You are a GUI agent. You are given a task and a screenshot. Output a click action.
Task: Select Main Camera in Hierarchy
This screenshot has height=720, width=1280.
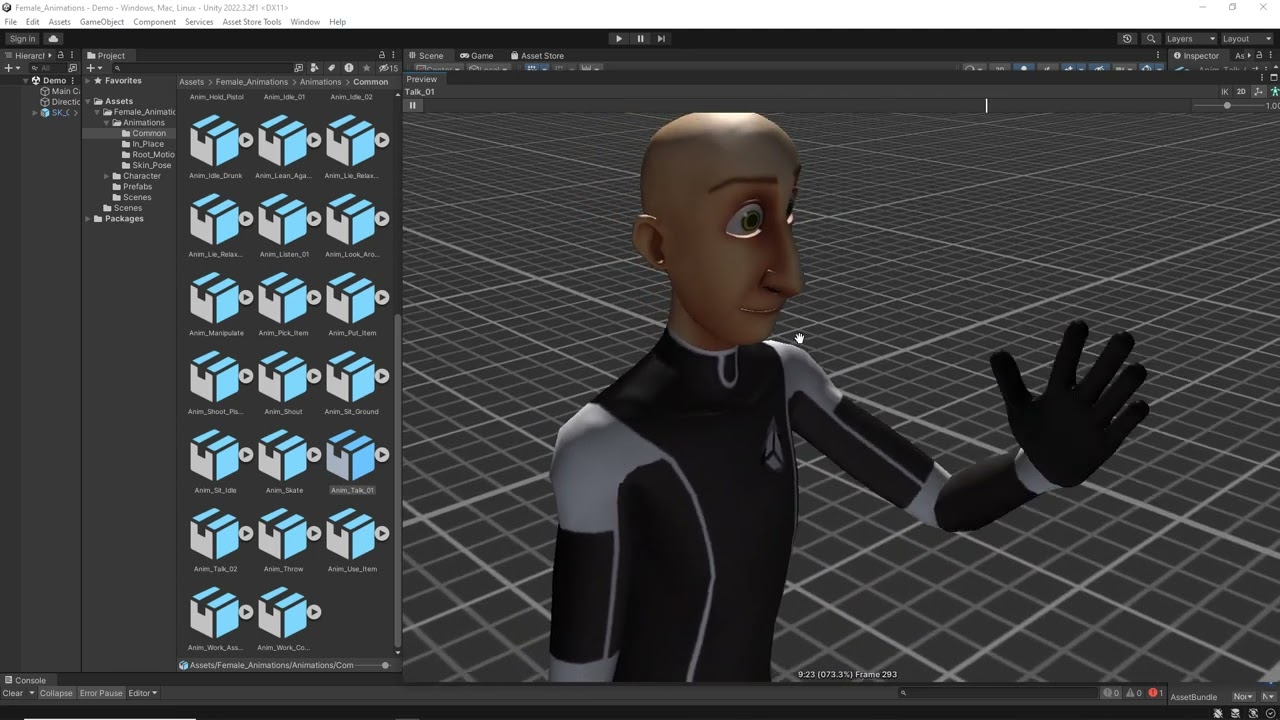click(59, 91)
